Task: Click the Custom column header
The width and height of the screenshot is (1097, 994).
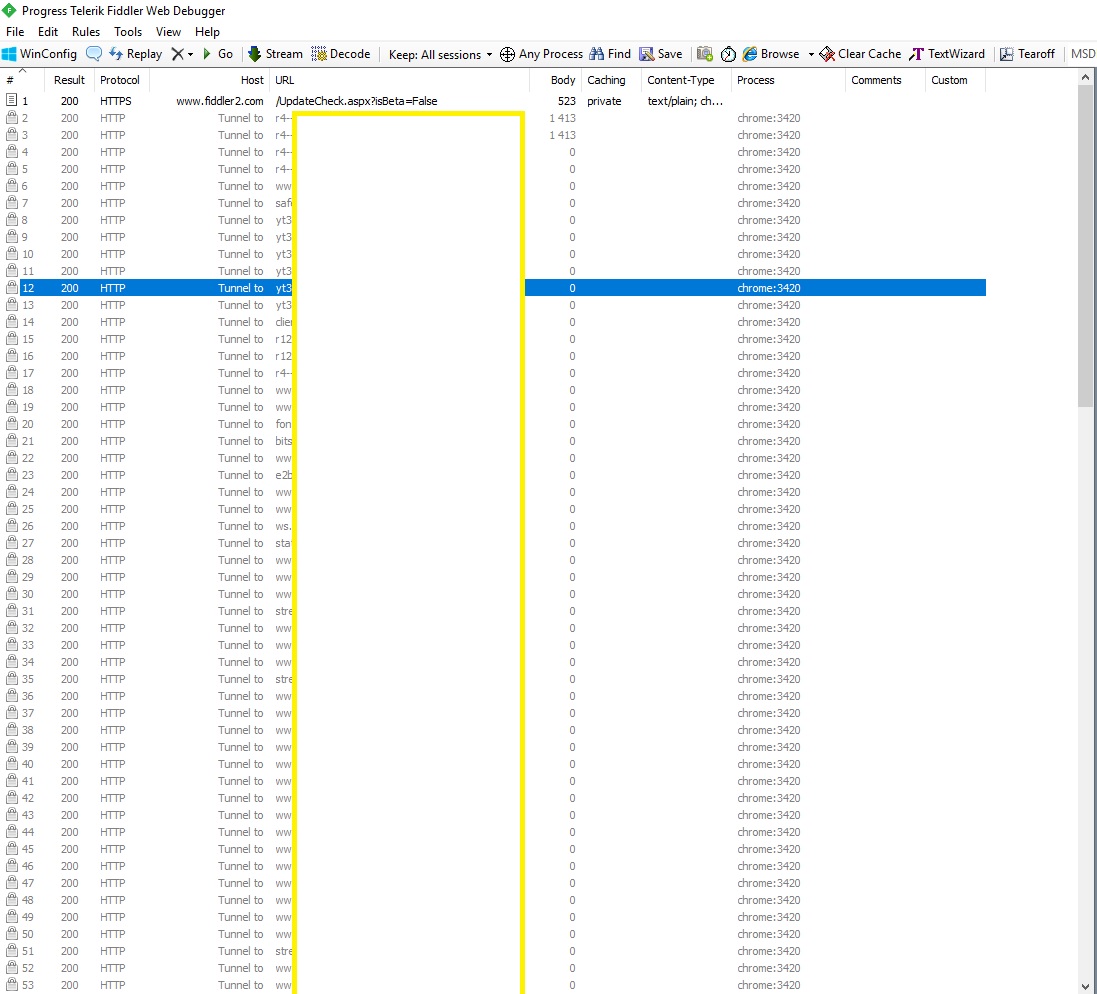Action: pos(955,80)
